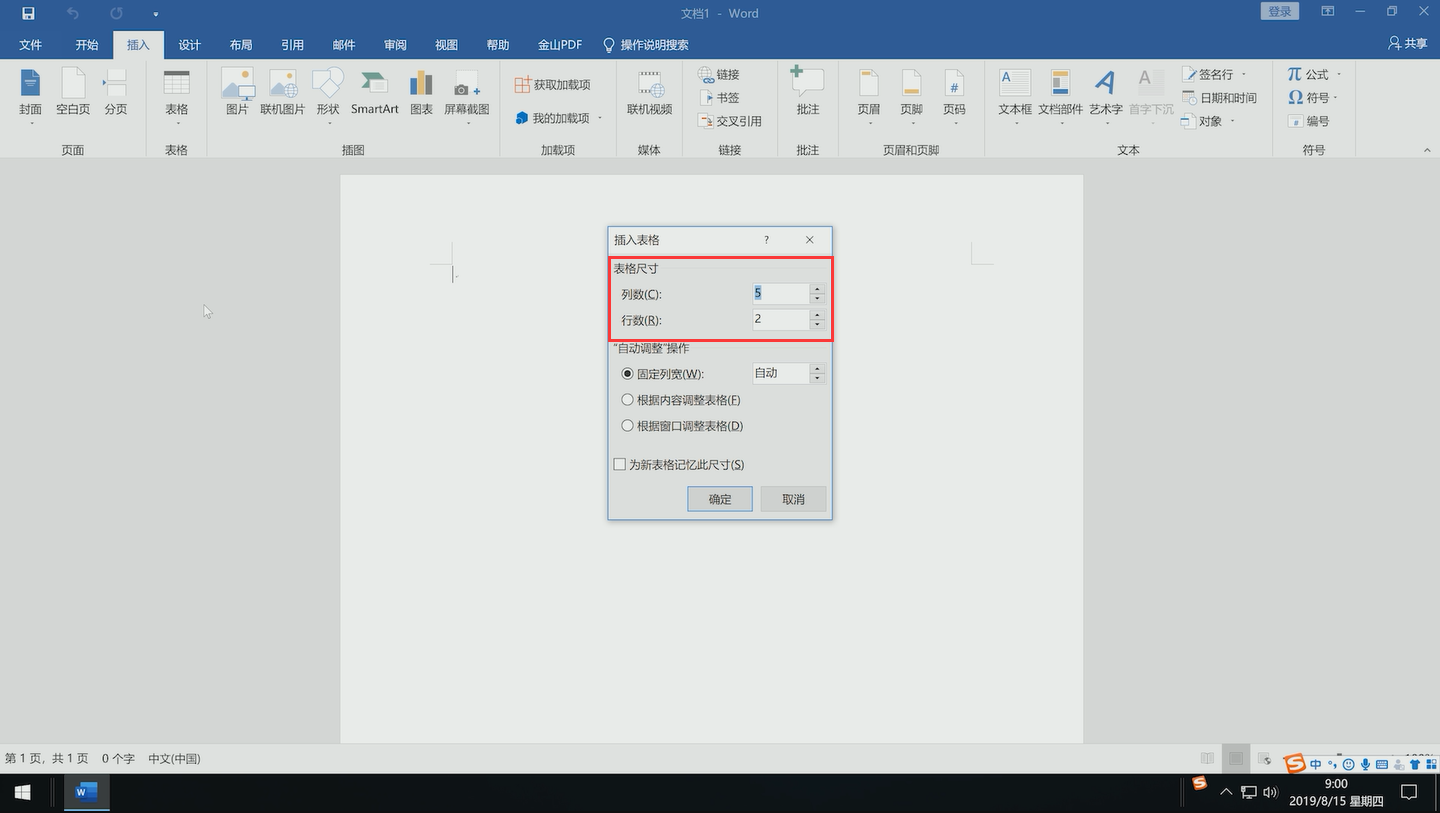Open the WordArt (艺术字) gallery
This screenshot has height=813, width=1440.
1105,97
